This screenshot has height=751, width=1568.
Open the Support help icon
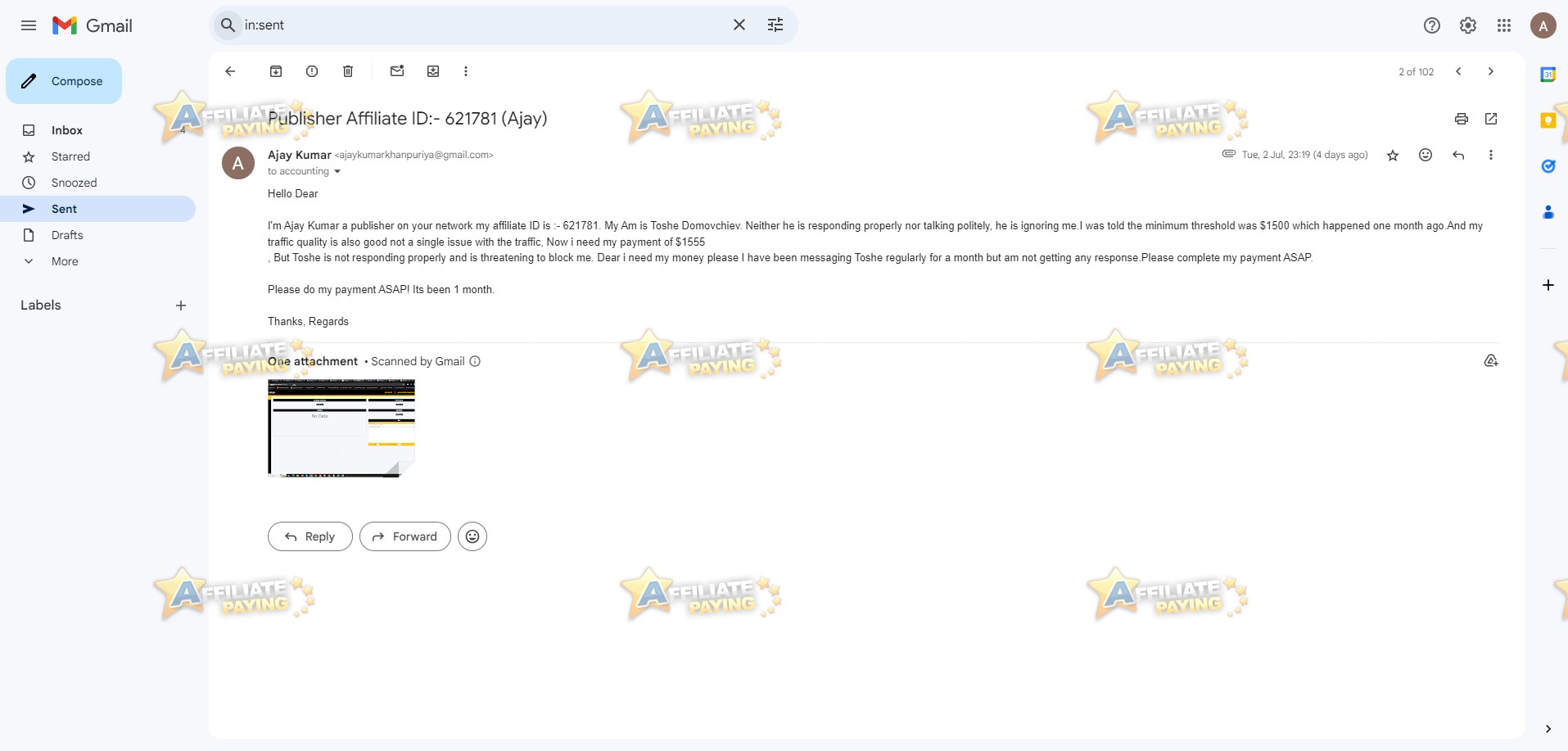[1432, 25]
